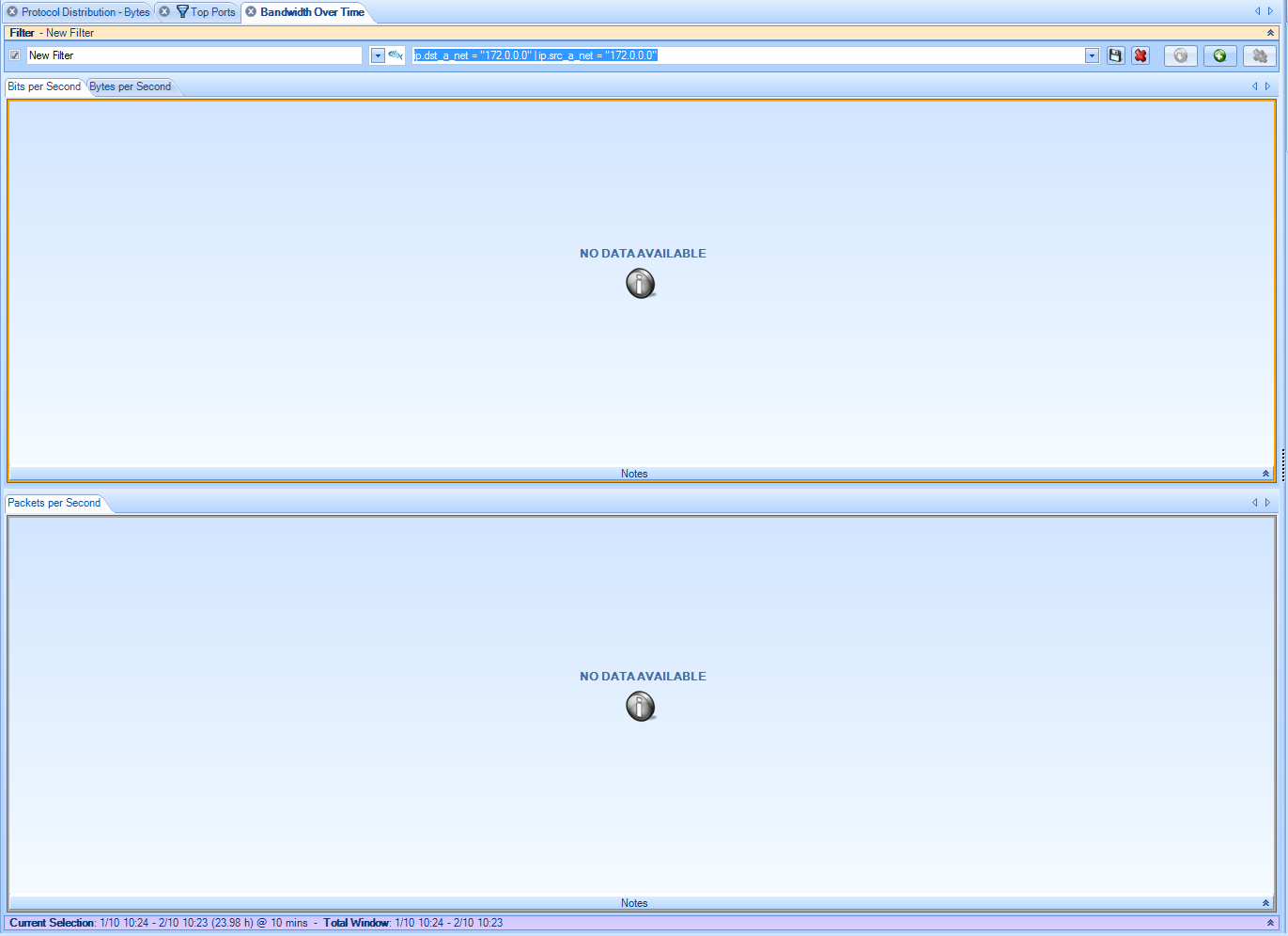The image size is (1288, 936).
Task: Click the fish icon beside the filter name
Action: point(396,55)
